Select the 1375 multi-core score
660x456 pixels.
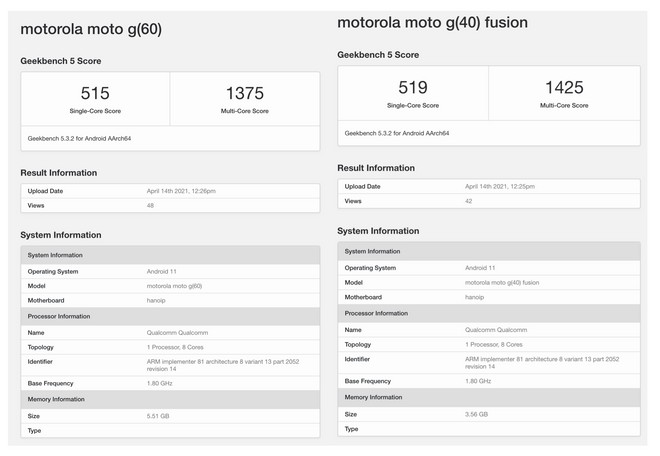(x=245, y=93)
